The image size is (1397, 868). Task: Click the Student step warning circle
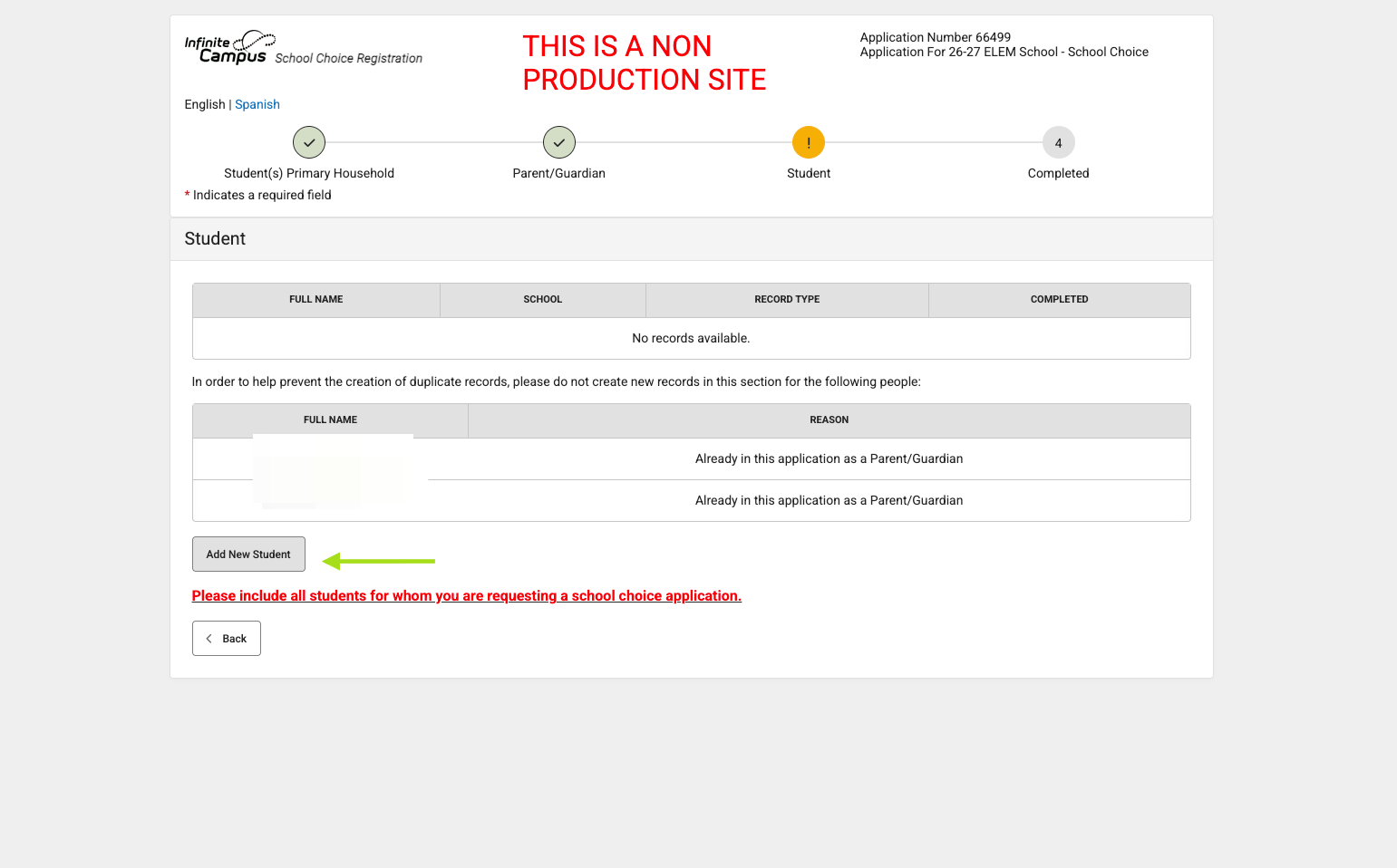click(809, 142)
